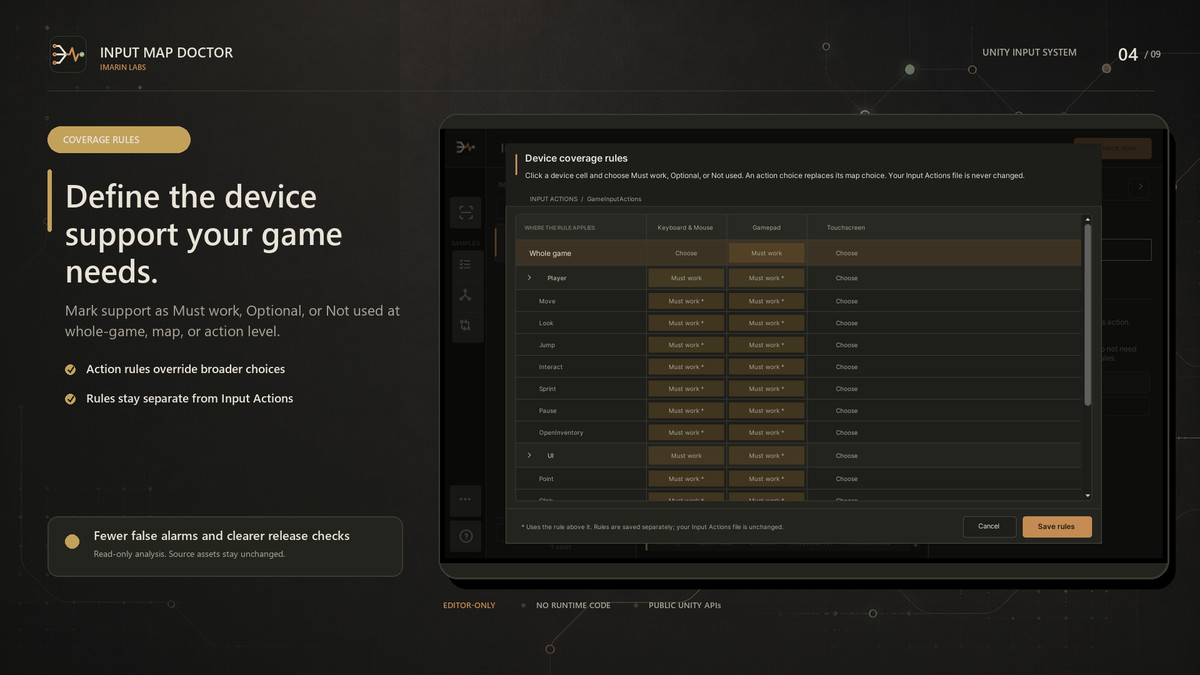Click the Coverage Rules pill label
Screen dimensions: 1200x675
(119, 140)
